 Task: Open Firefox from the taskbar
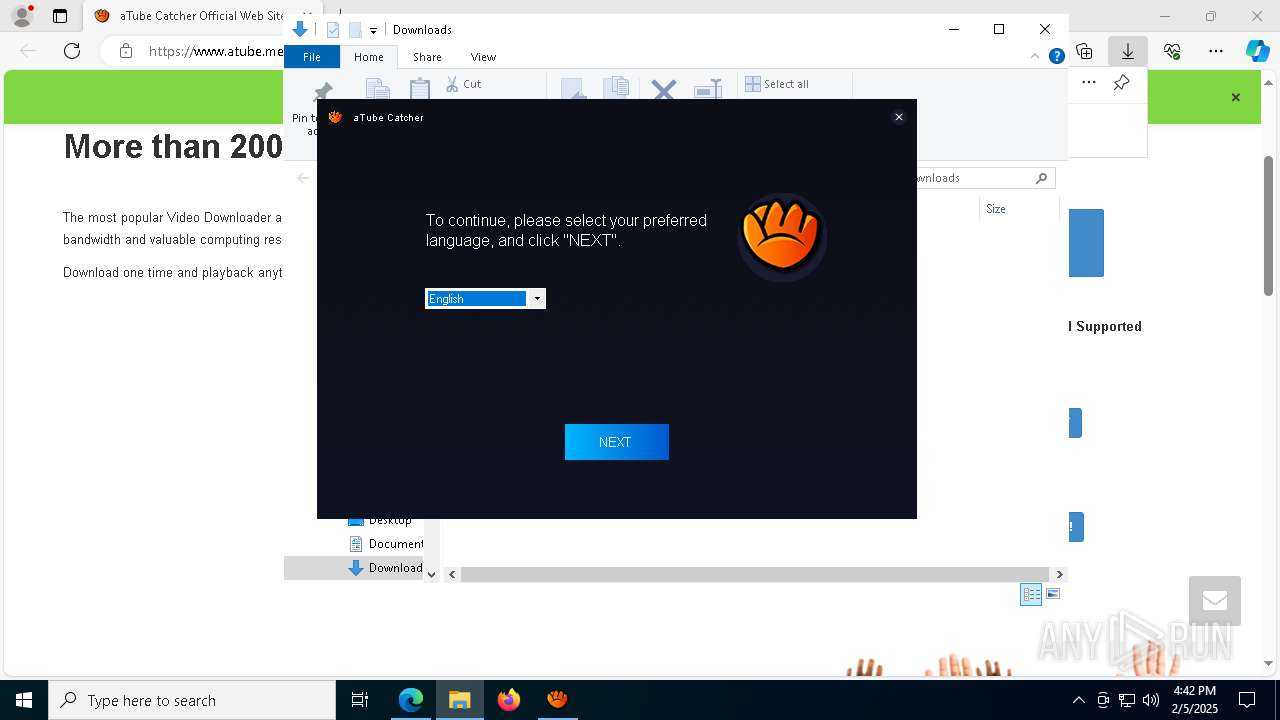pos(509,700)
